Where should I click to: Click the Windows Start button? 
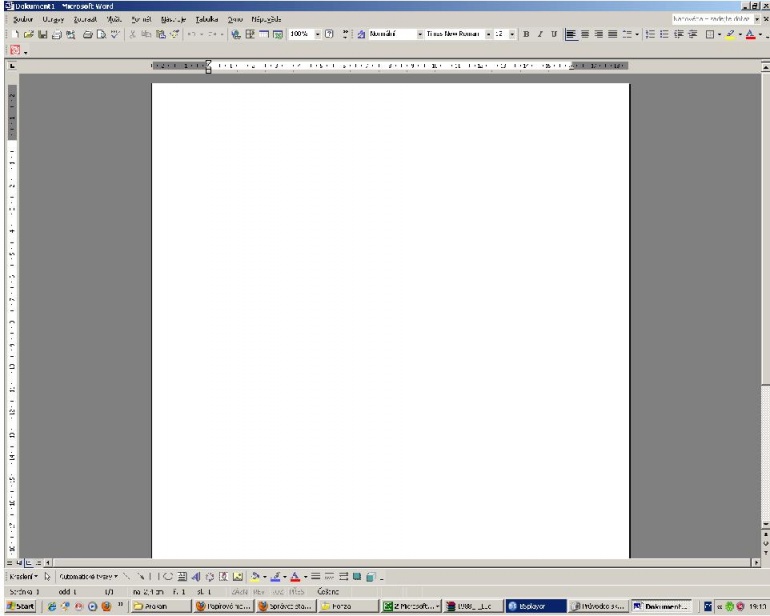point(21,607)
